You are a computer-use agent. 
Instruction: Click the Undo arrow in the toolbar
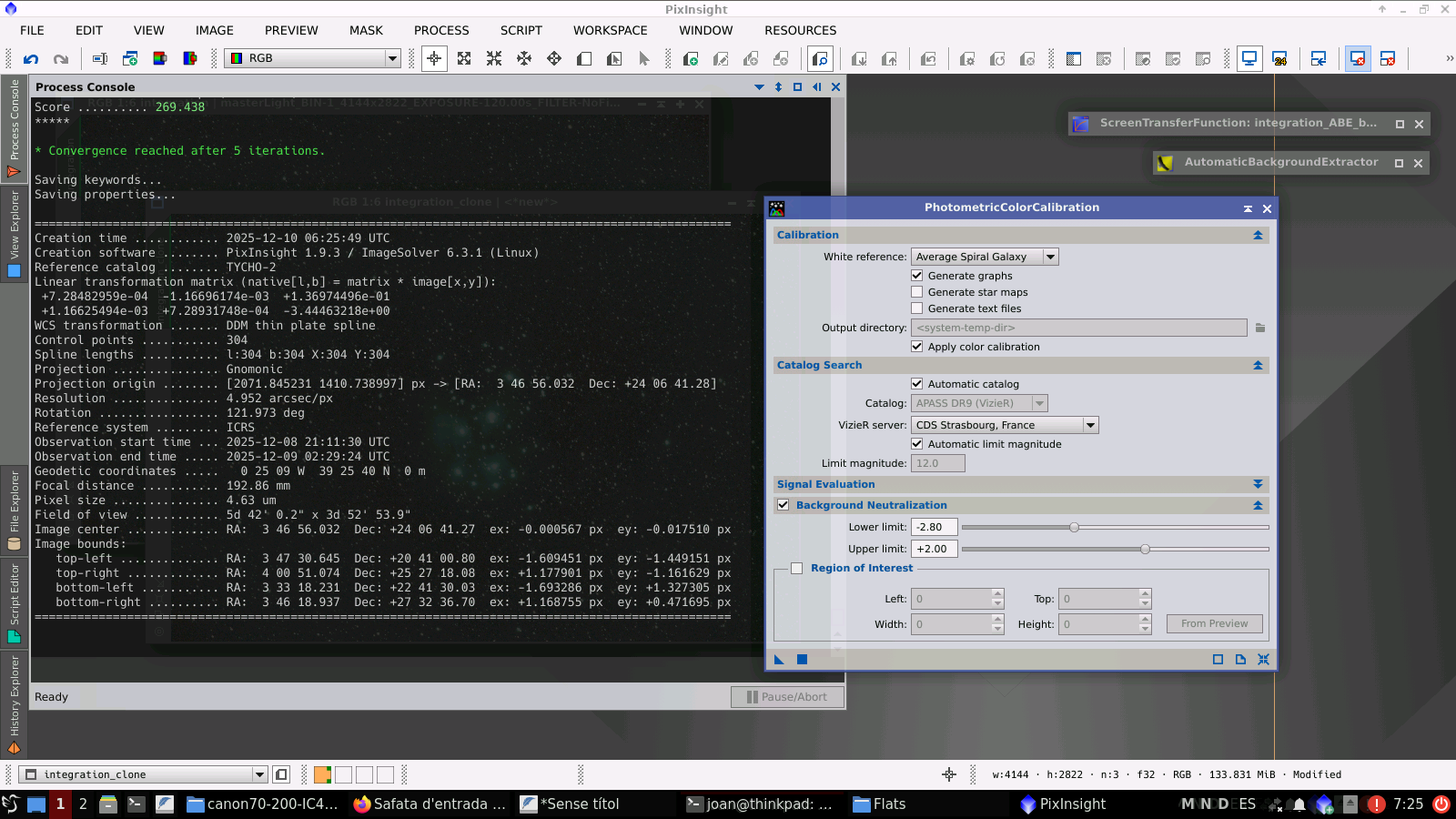[31, 59]
